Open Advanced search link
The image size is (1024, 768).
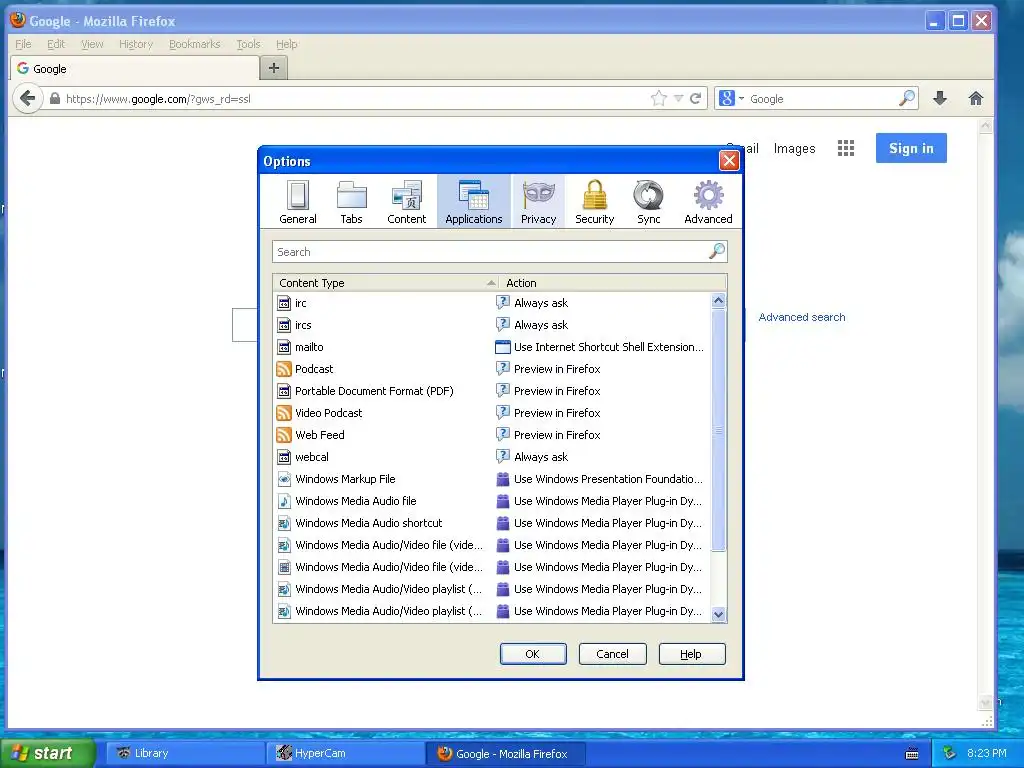point(802,317)
